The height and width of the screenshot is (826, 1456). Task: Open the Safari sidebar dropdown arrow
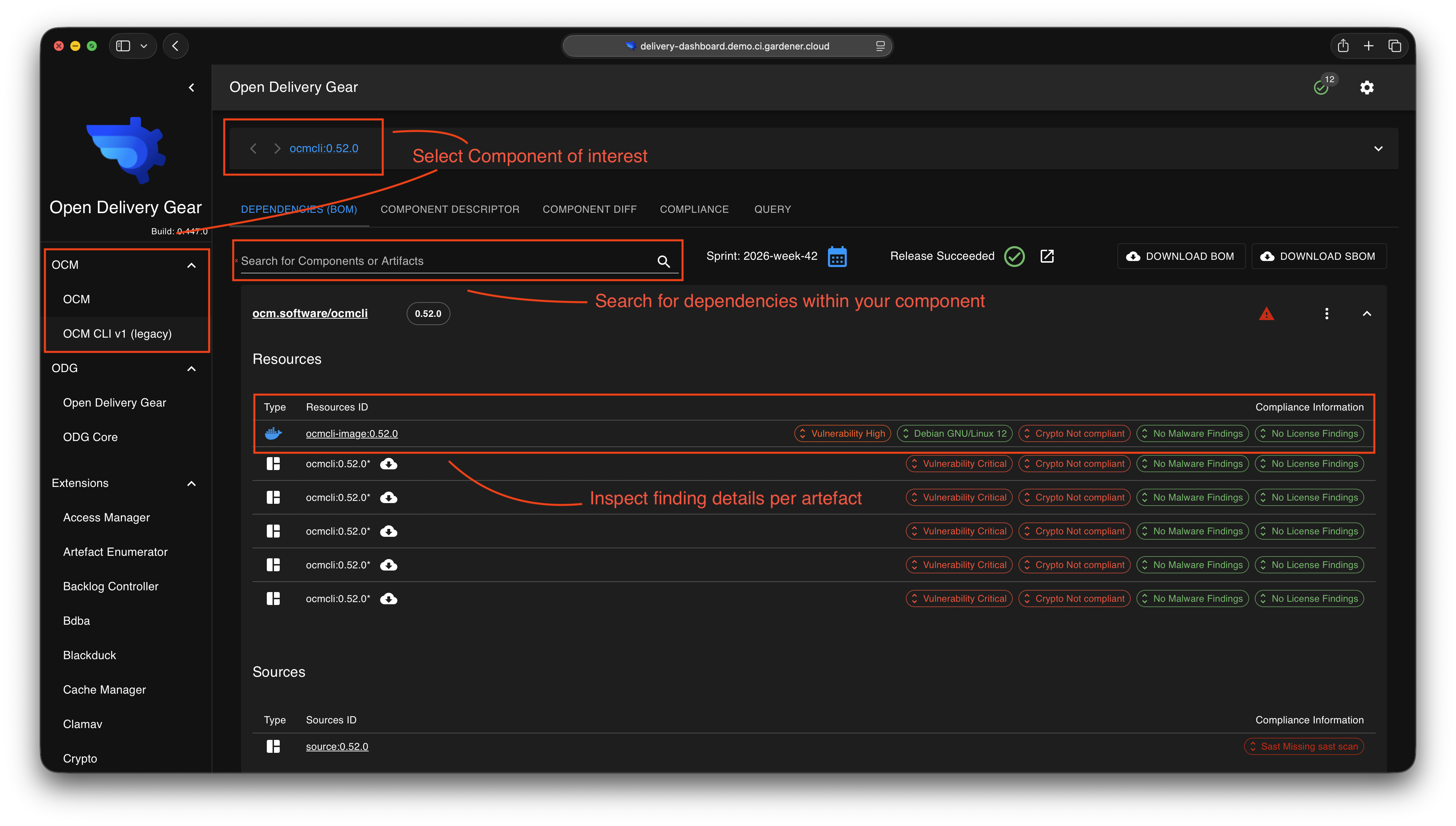144,46
